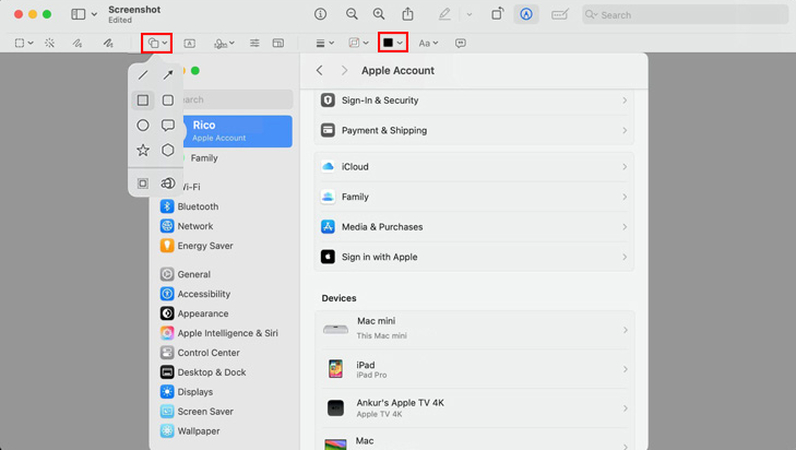The image size is (796, 450).
Task: Open the Share button in toolbar
Action: coord(408,14)
